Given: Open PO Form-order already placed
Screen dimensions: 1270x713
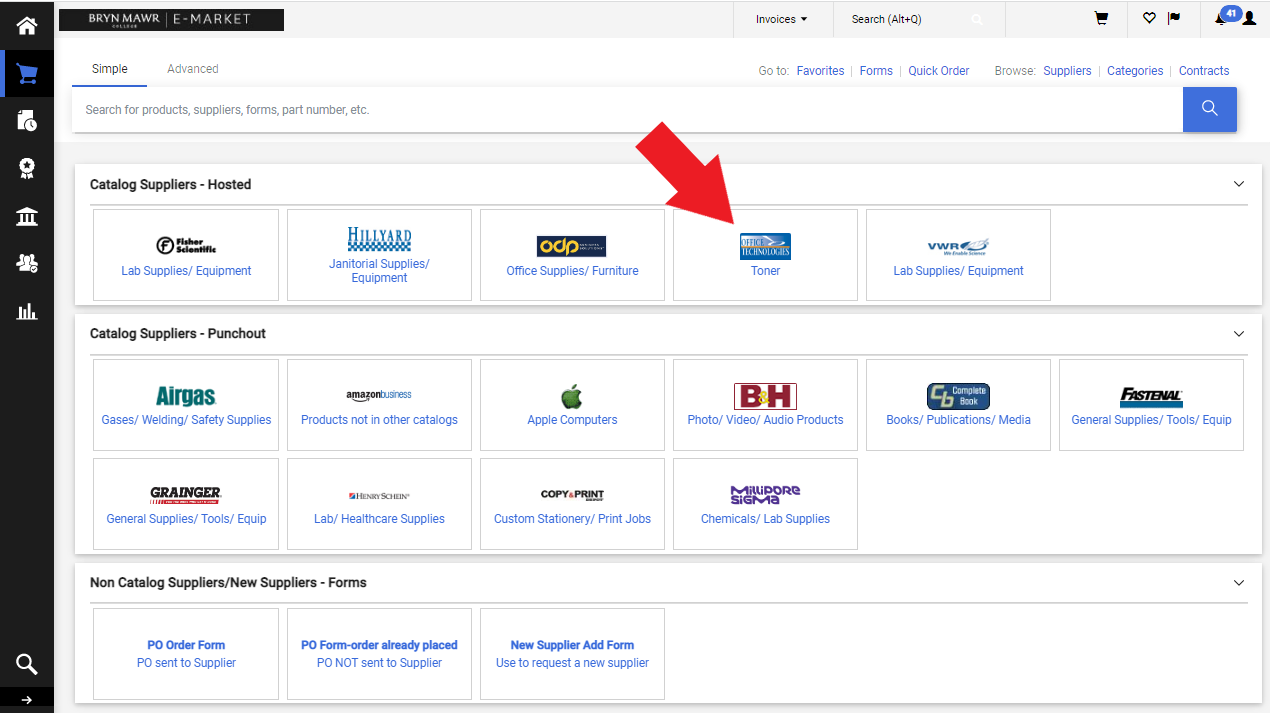Looking at the screenshot, I should click(379, 654).
